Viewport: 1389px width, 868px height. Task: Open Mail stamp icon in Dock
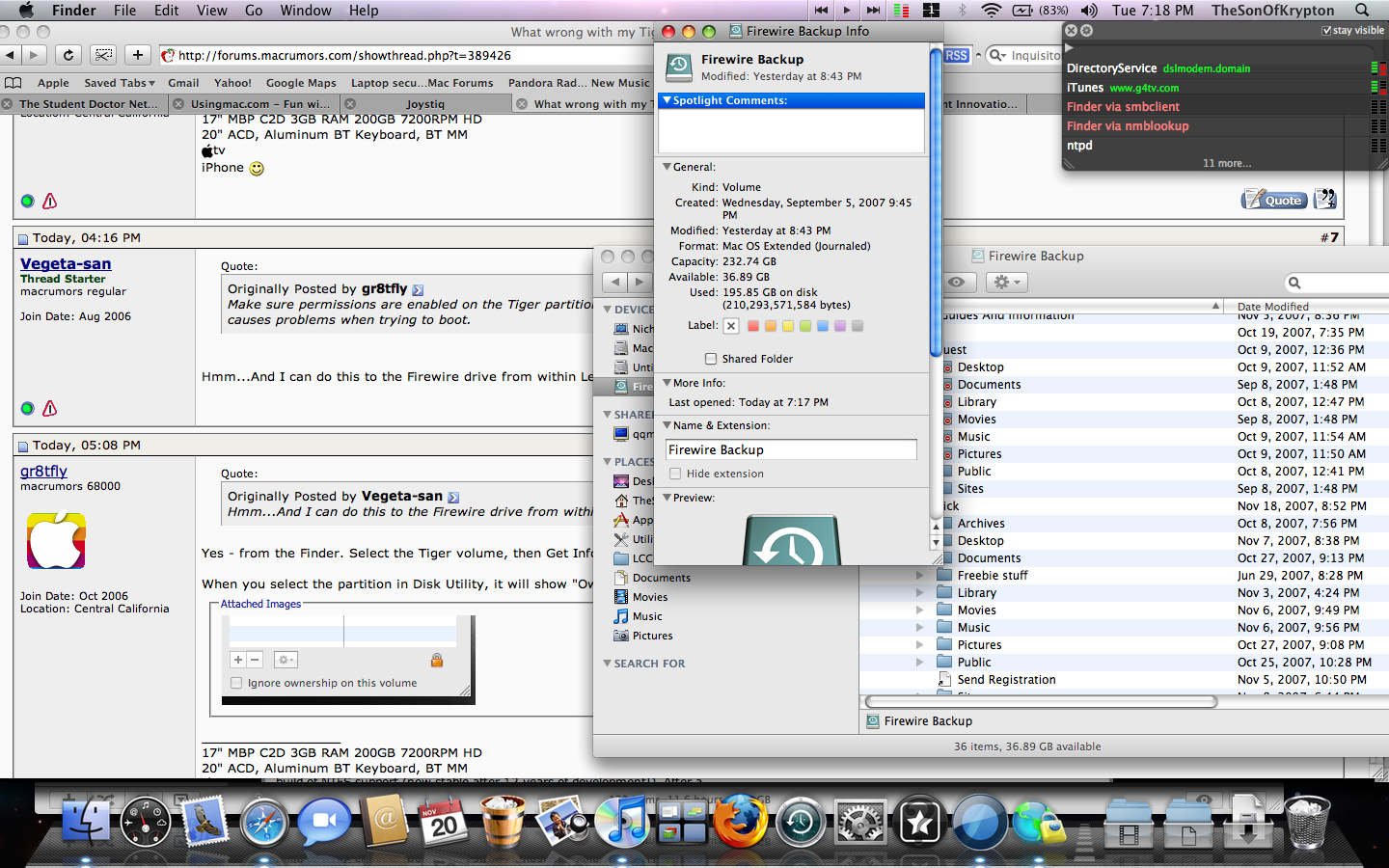(204, 822)
